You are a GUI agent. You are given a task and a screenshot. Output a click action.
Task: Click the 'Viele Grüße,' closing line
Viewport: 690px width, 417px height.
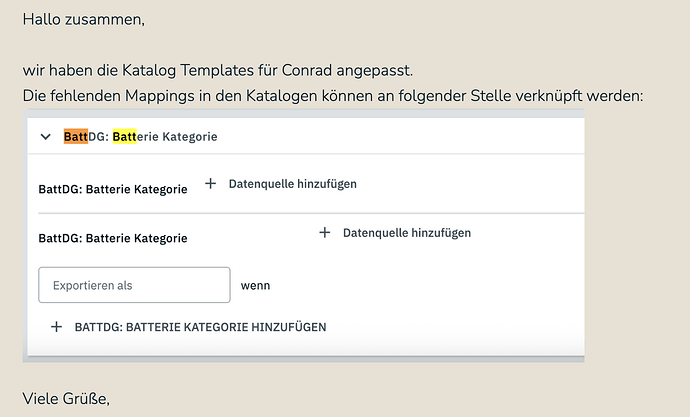(66, 399)
